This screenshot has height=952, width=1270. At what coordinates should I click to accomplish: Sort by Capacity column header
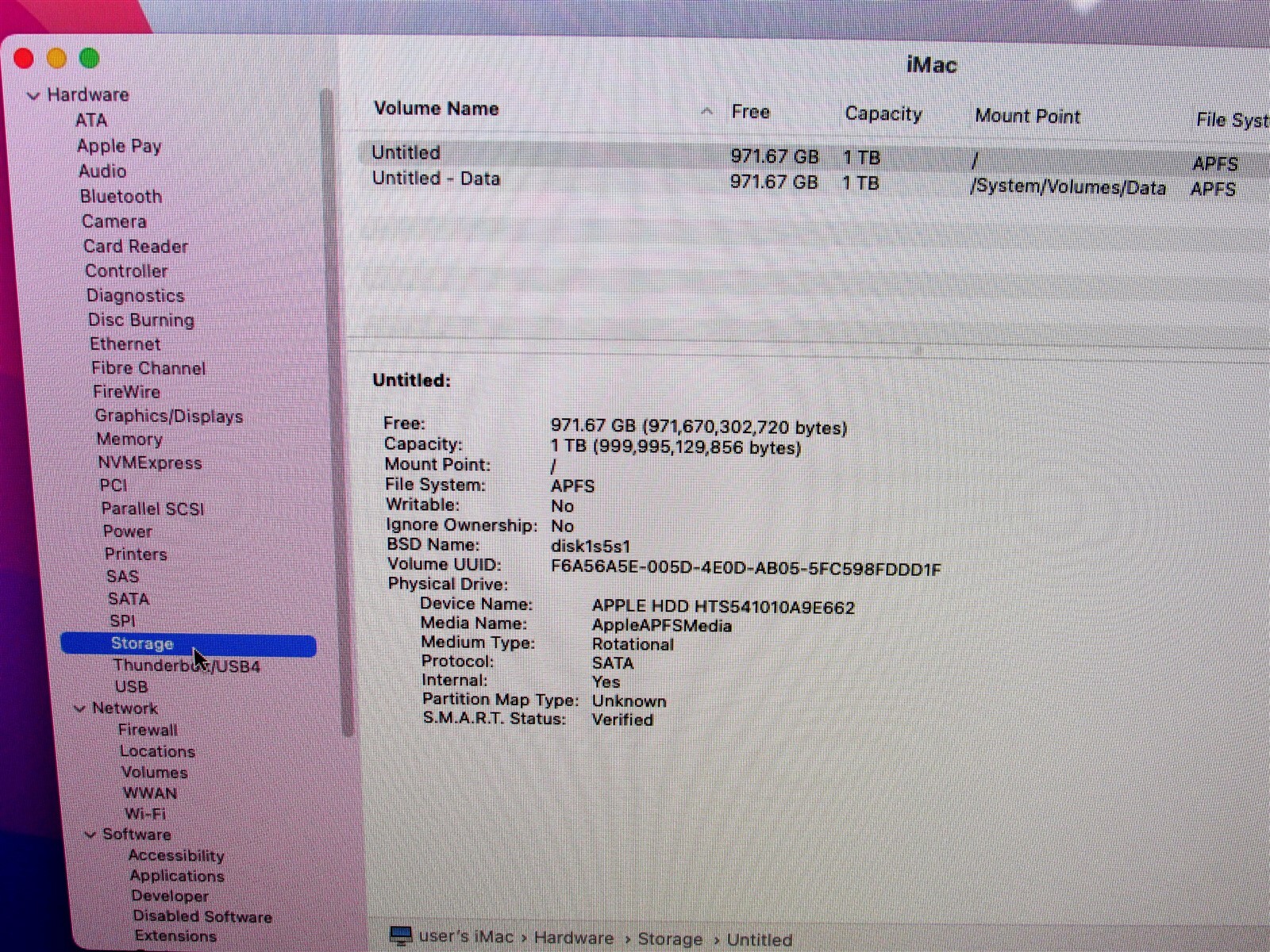883,114
